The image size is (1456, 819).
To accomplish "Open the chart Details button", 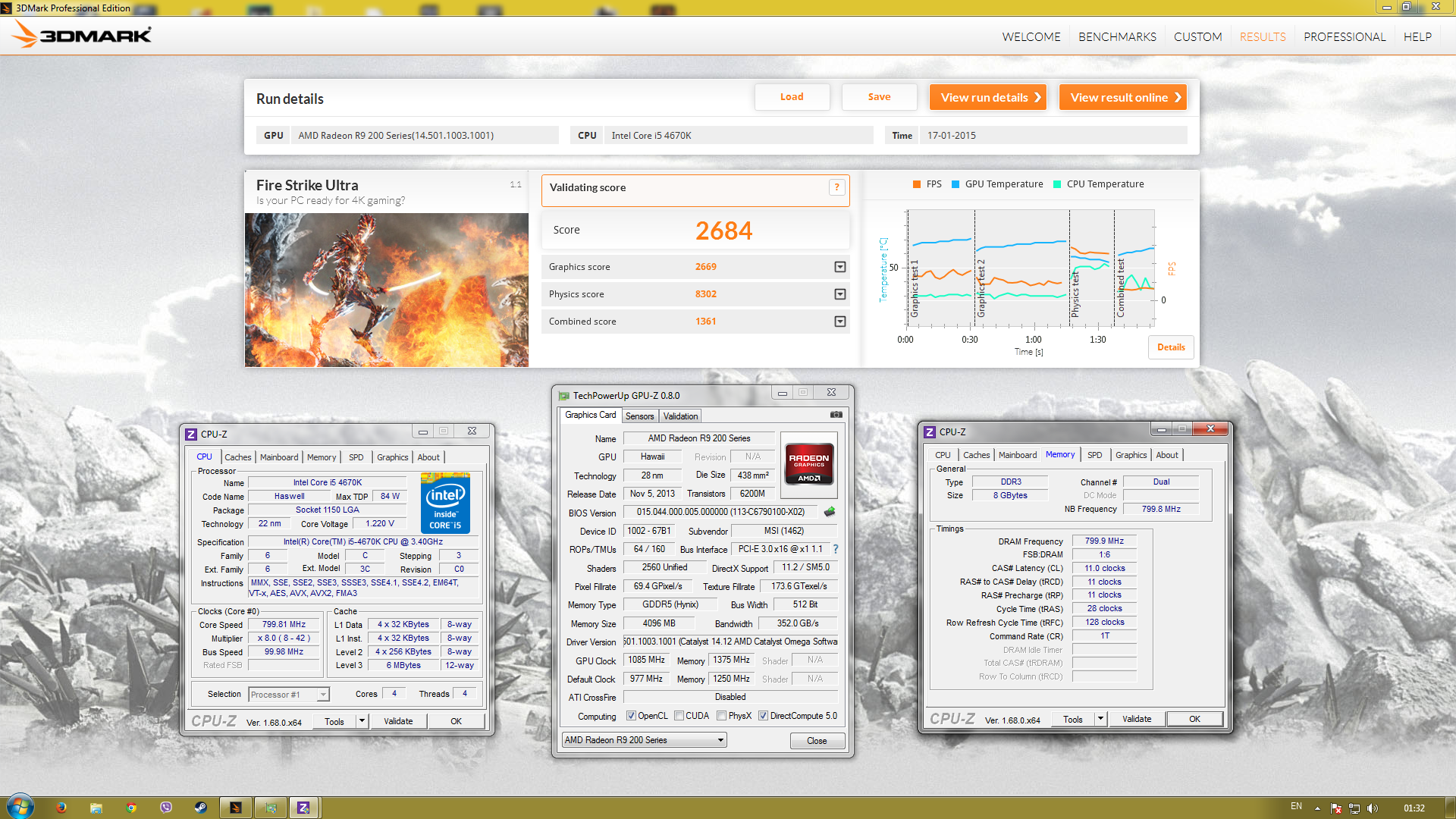I will (x=1171, y=347).
